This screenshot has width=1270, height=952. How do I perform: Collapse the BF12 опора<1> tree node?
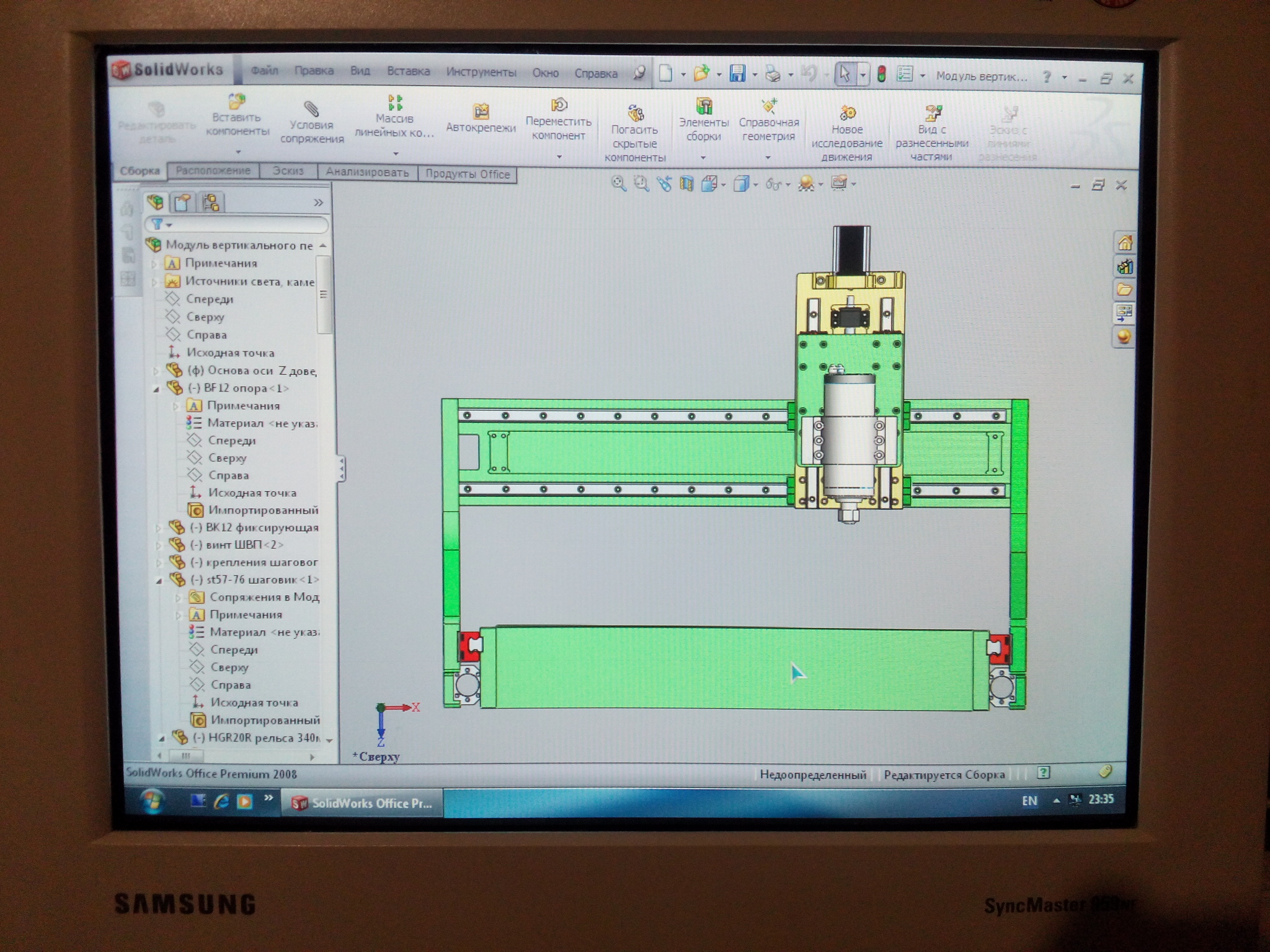tap(157, 389)
